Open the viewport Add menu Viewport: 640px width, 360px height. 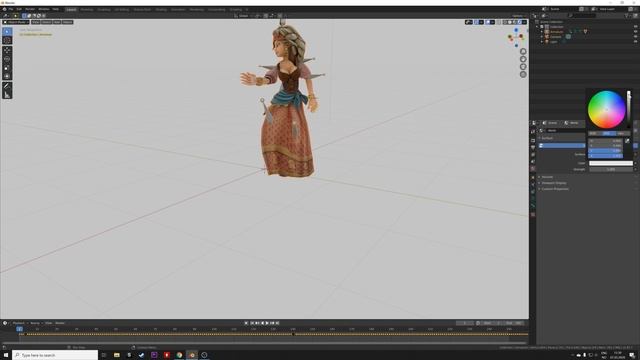pyautogui.click(x=57, y=22)
